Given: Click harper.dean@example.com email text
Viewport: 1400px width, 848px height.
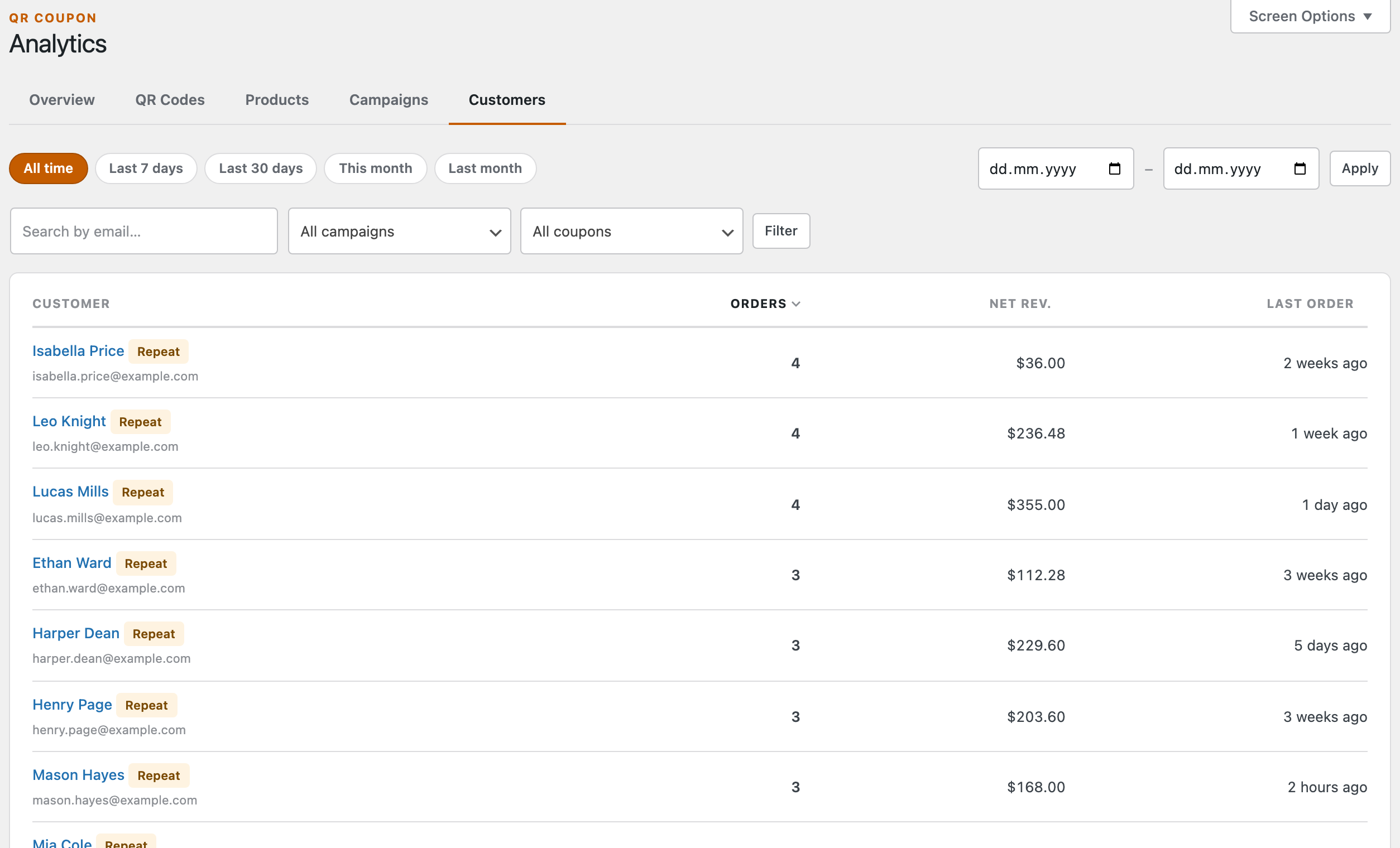Looking at the screenshot, I should tap(112, 659).
